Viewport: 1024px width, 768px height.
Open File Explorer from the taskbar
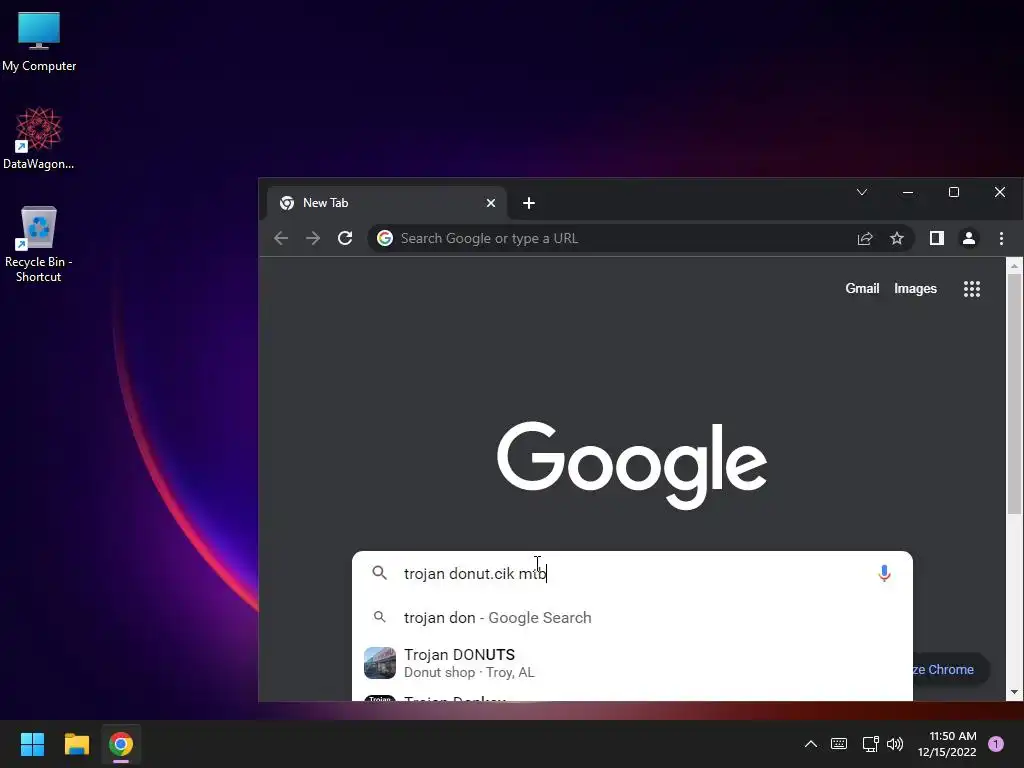pyautogui.click(x=76, y=744)
